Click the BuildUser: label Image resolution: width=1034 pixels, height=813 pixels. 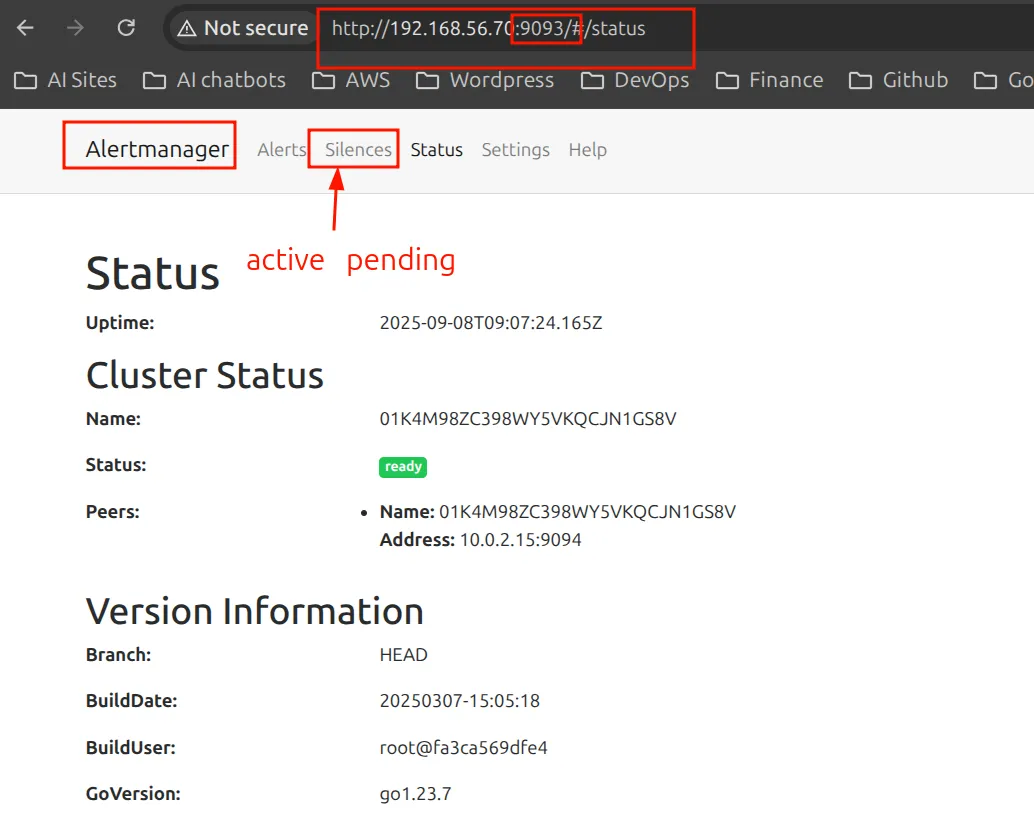point(131,747)
